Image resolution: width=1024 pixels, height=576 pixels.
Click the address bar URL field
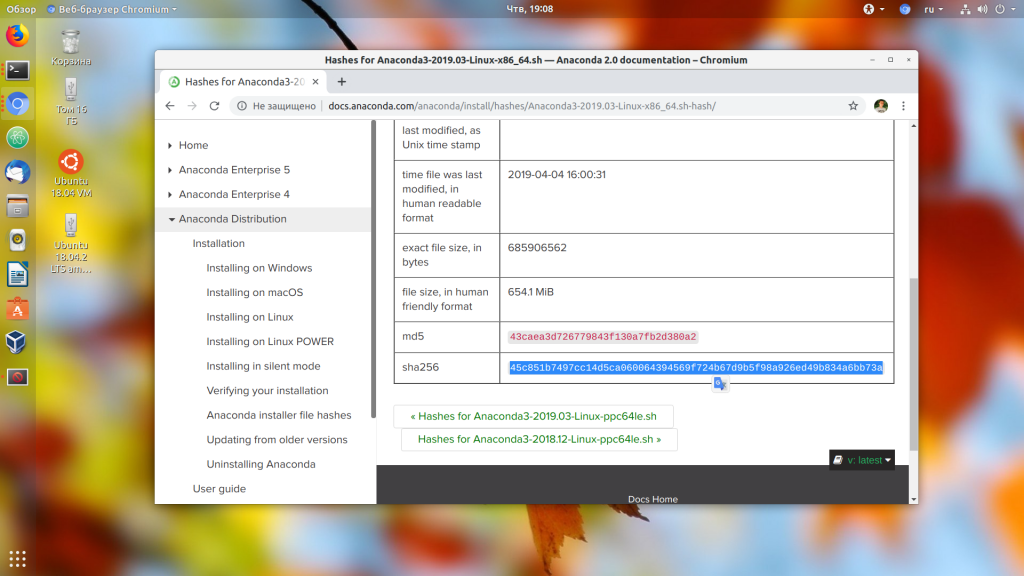tap(522, 106)
